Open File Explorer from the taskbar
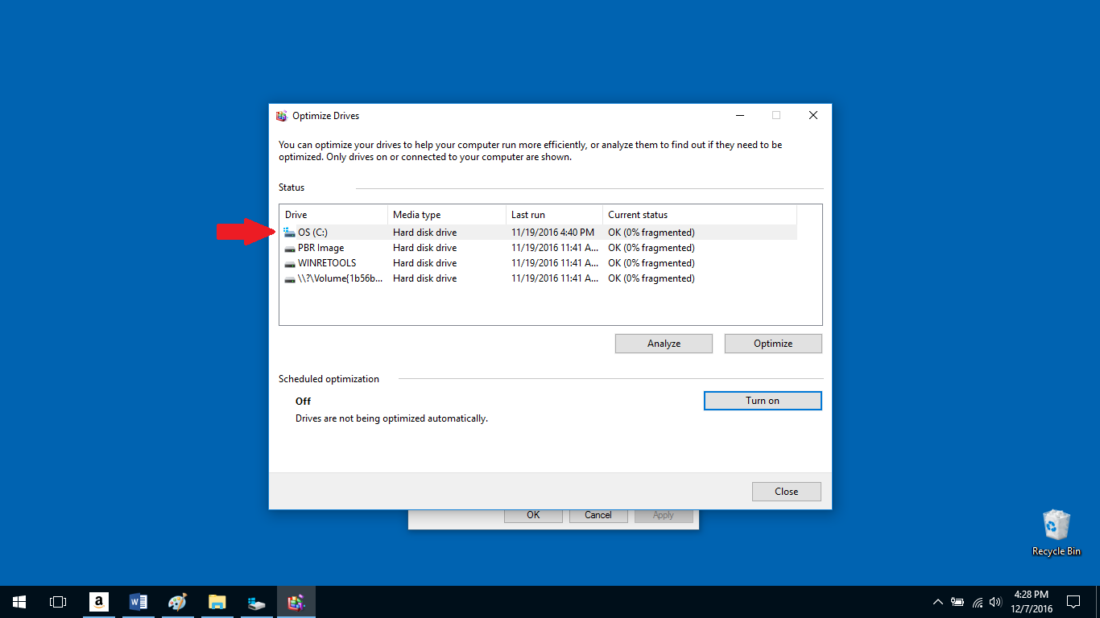The height and width of the screenshot is (618, 1100). 217,601
